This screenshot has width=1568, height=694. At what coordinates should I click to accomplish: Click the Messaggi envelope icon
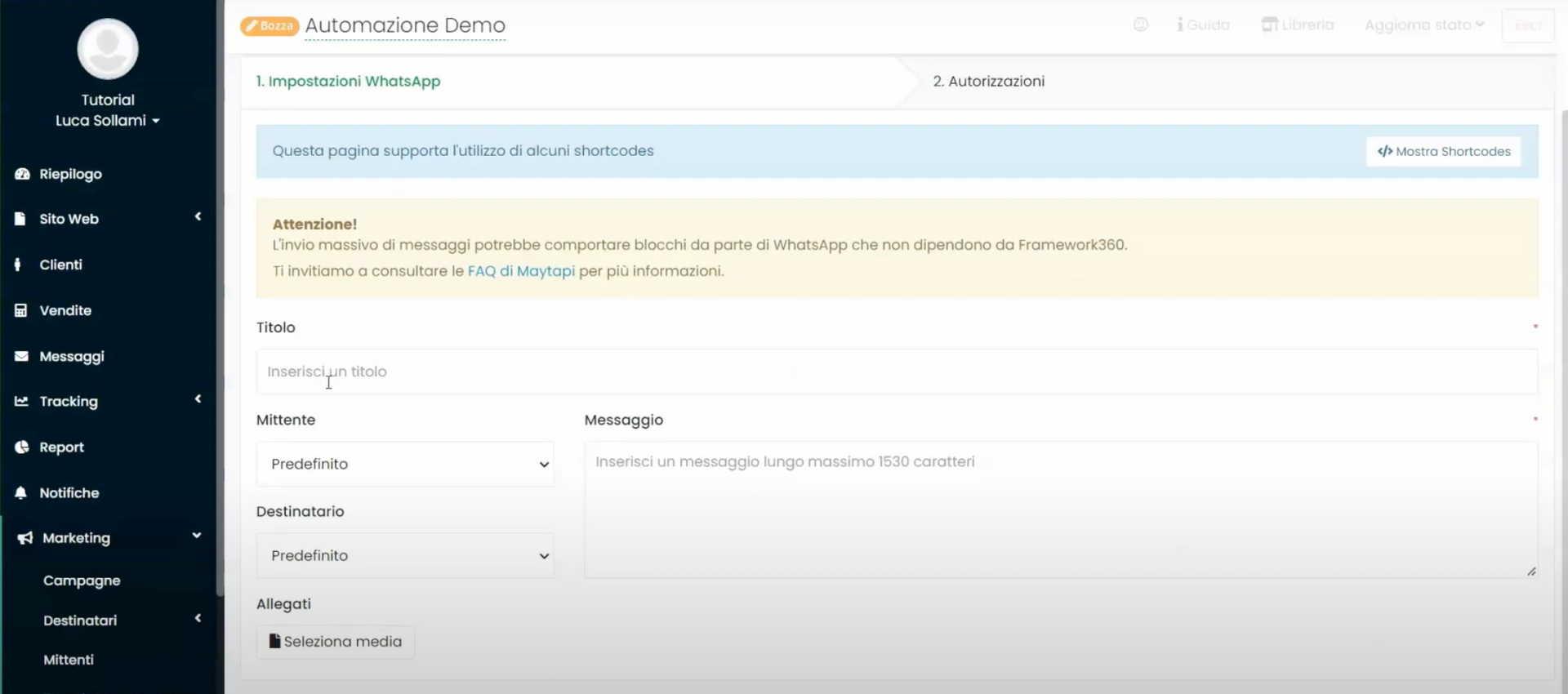[21, 356]
